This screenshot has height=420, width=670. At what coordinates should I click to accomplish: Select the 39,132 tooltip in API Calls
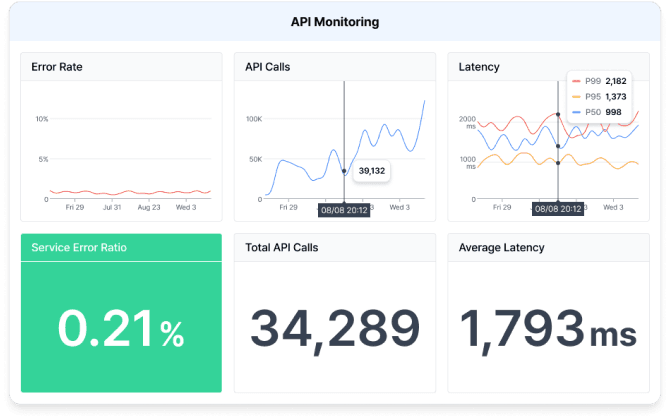coord(370,171)
